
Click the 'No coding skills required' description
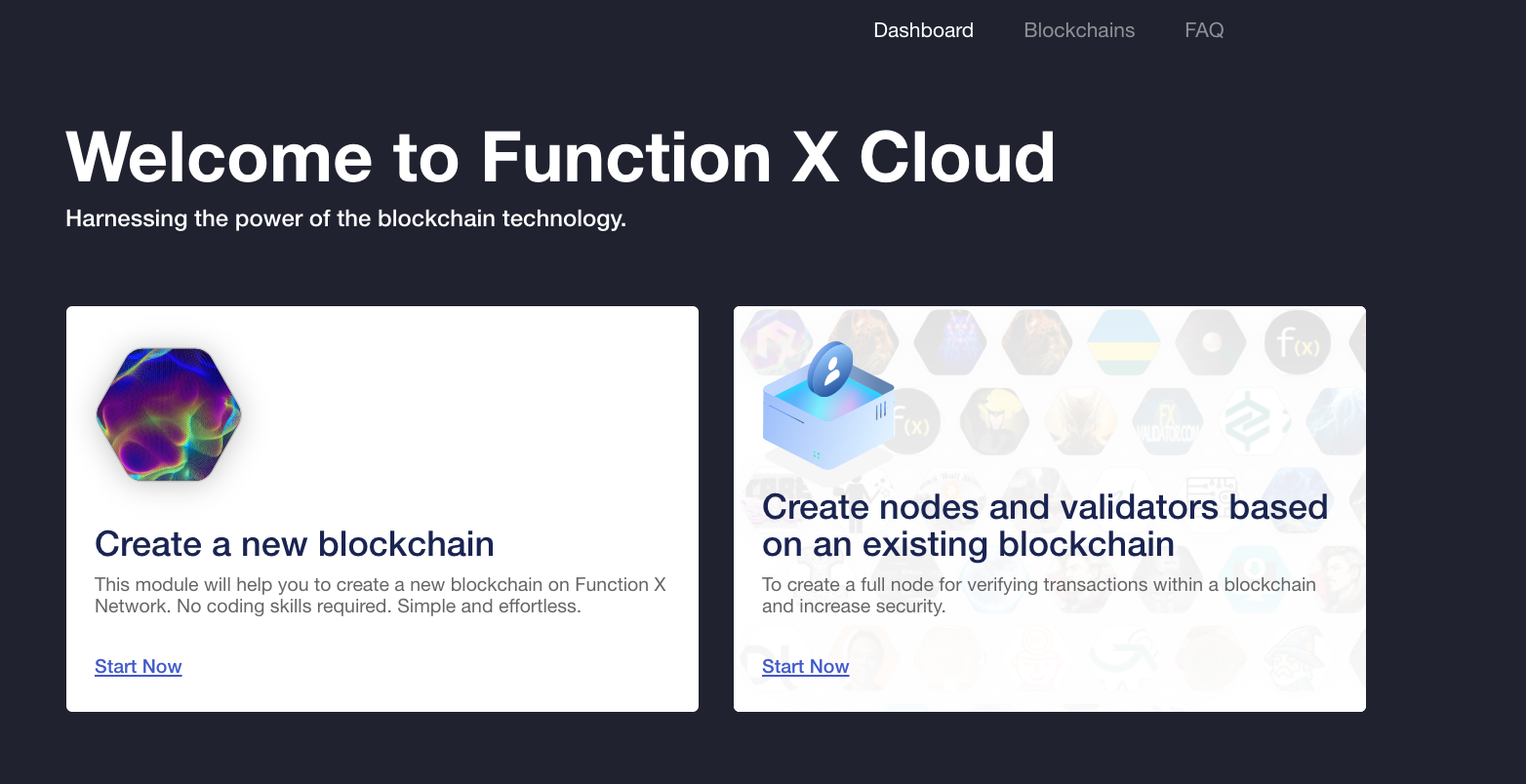tap(381, 596)
